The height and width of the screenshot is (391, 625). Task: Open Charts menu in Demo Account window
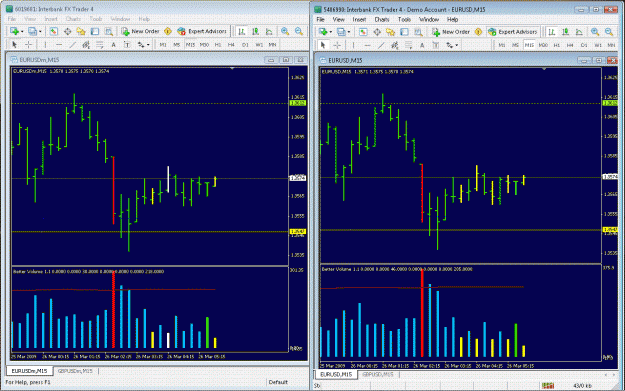[382, 20]
